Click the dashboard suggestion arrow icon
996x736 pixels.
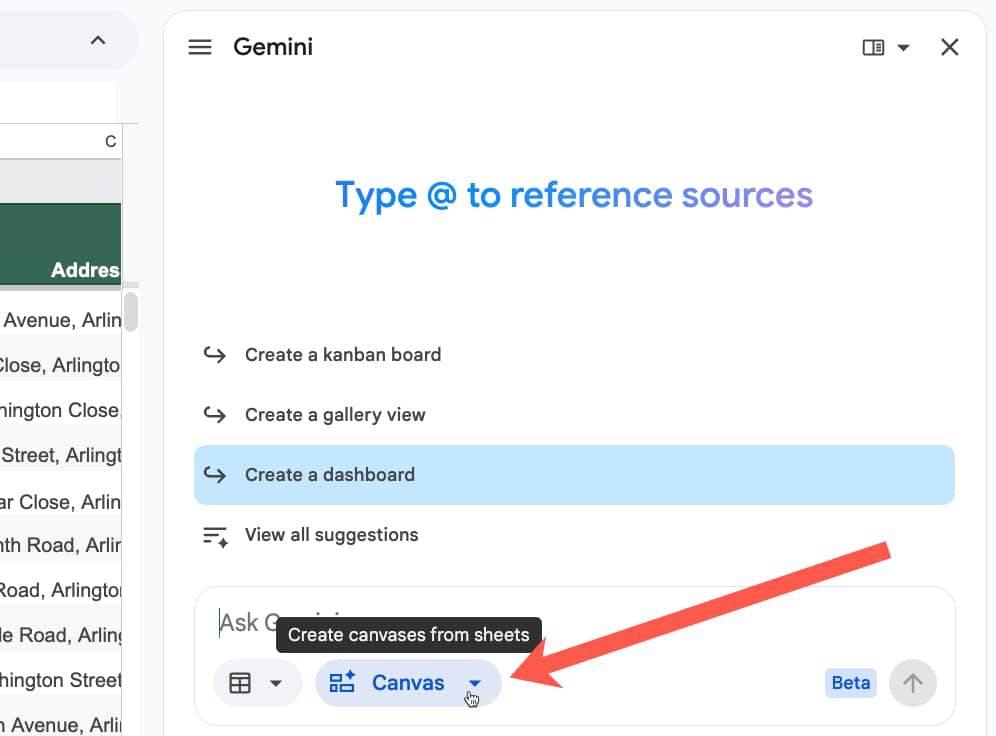pos(215,475)
